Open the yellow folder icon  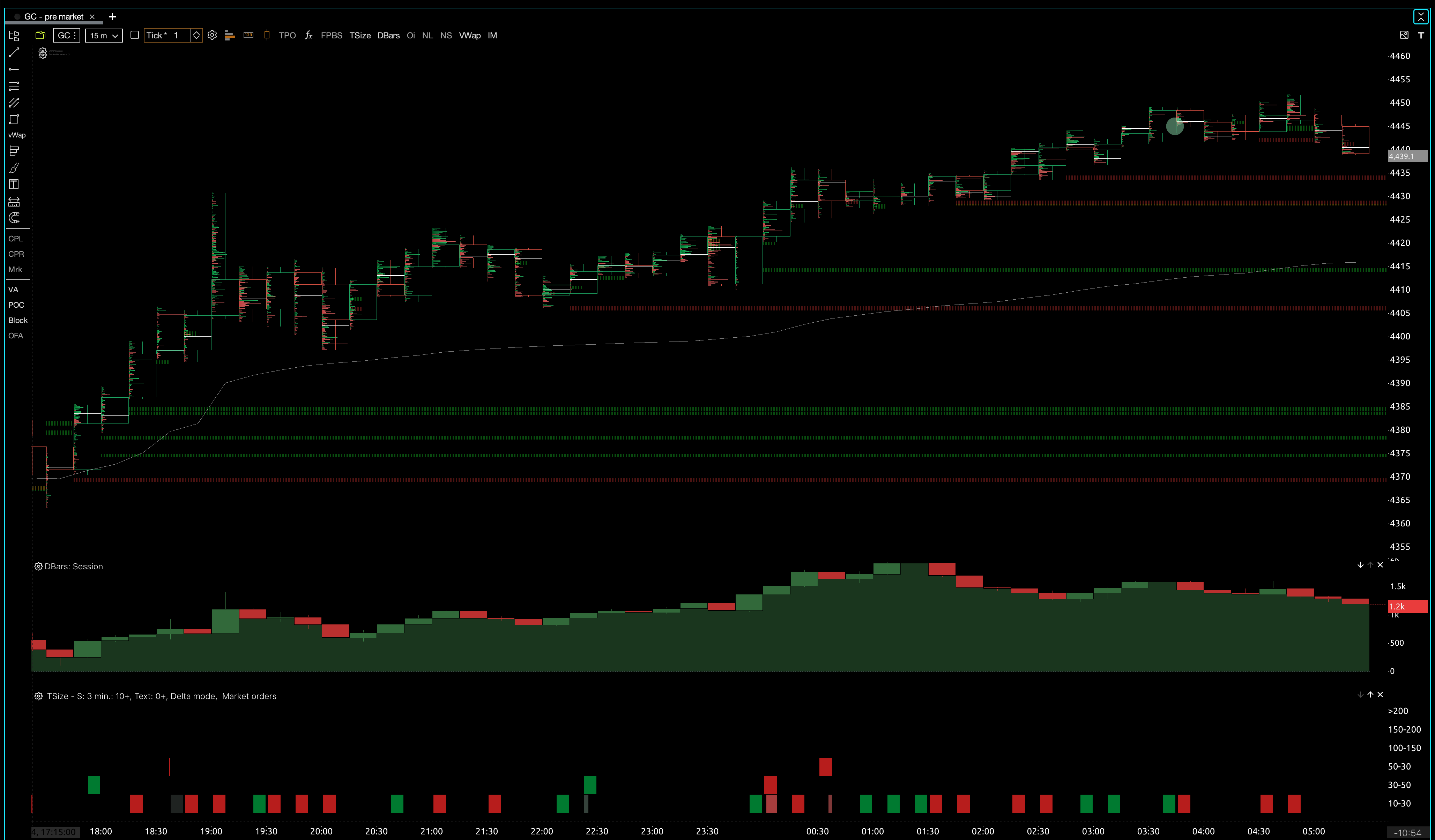(40, 35)
